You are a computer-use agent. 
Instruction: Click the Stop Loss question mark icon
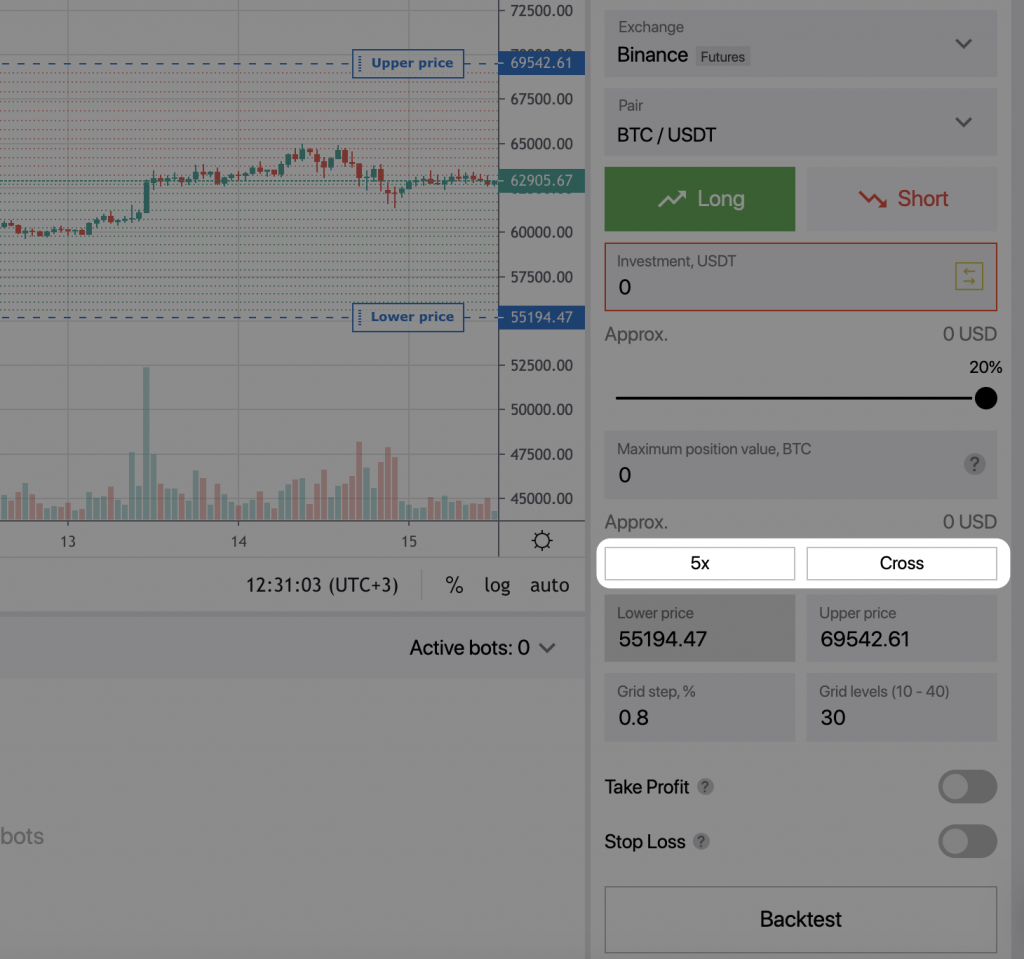701,842
